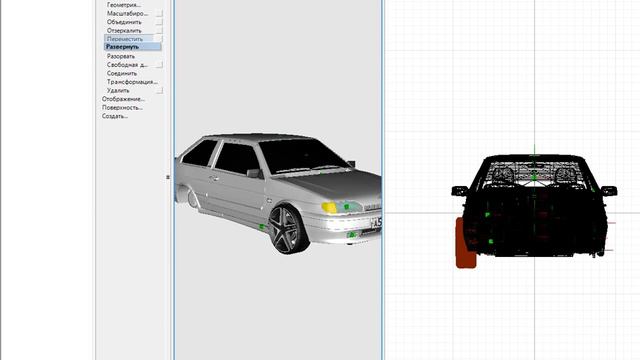Open options box beside Масштабиро...
640x360 pixels.
click(159, 13)
